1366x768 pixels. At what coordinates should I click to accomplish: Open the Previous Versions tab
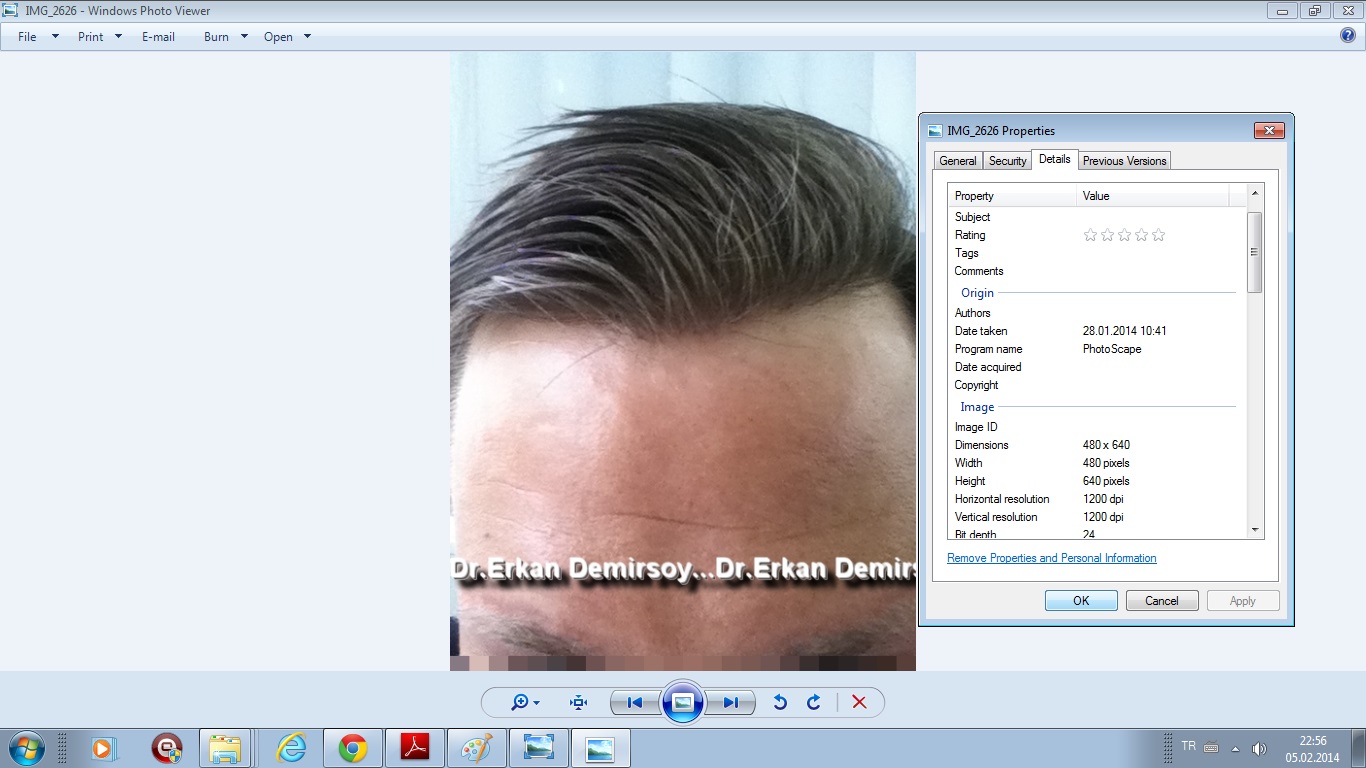1124,161
